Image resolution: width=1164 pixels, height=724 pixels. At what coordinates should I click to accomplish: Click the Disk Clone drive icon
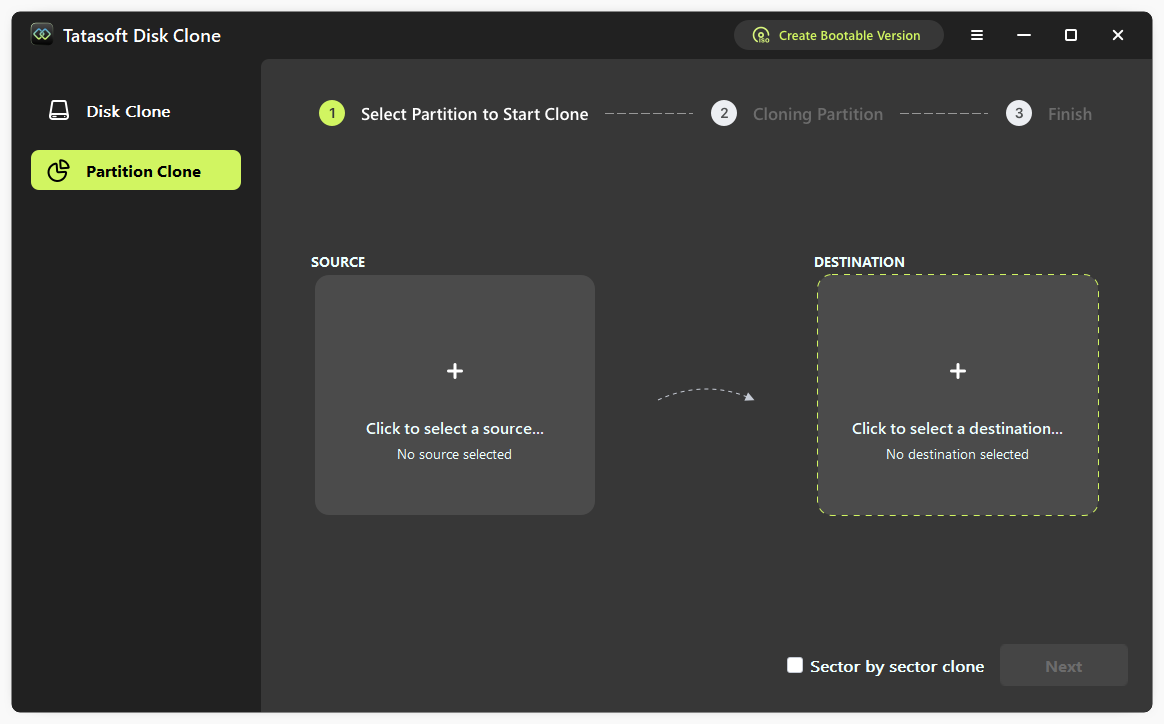click(59, 111)
